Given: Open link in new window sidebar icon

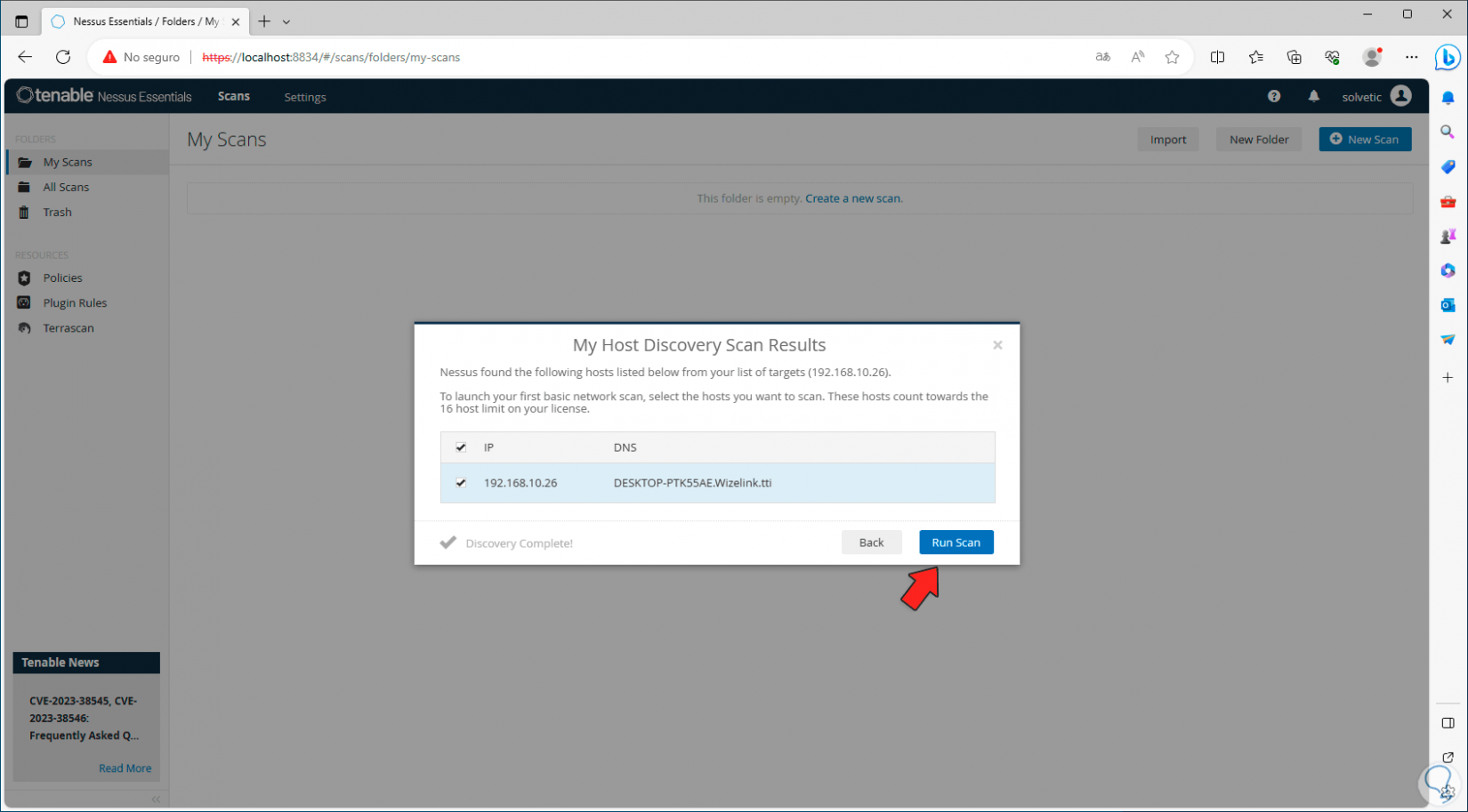Looking at the screenshot, I should (1448, 758).
